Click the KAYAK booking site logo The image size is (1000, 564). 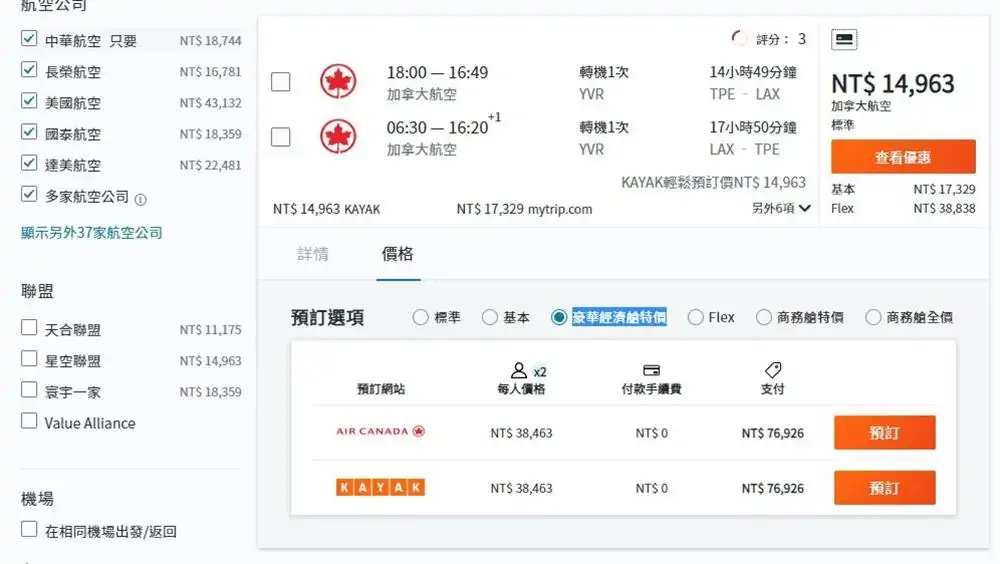point(380,487)
